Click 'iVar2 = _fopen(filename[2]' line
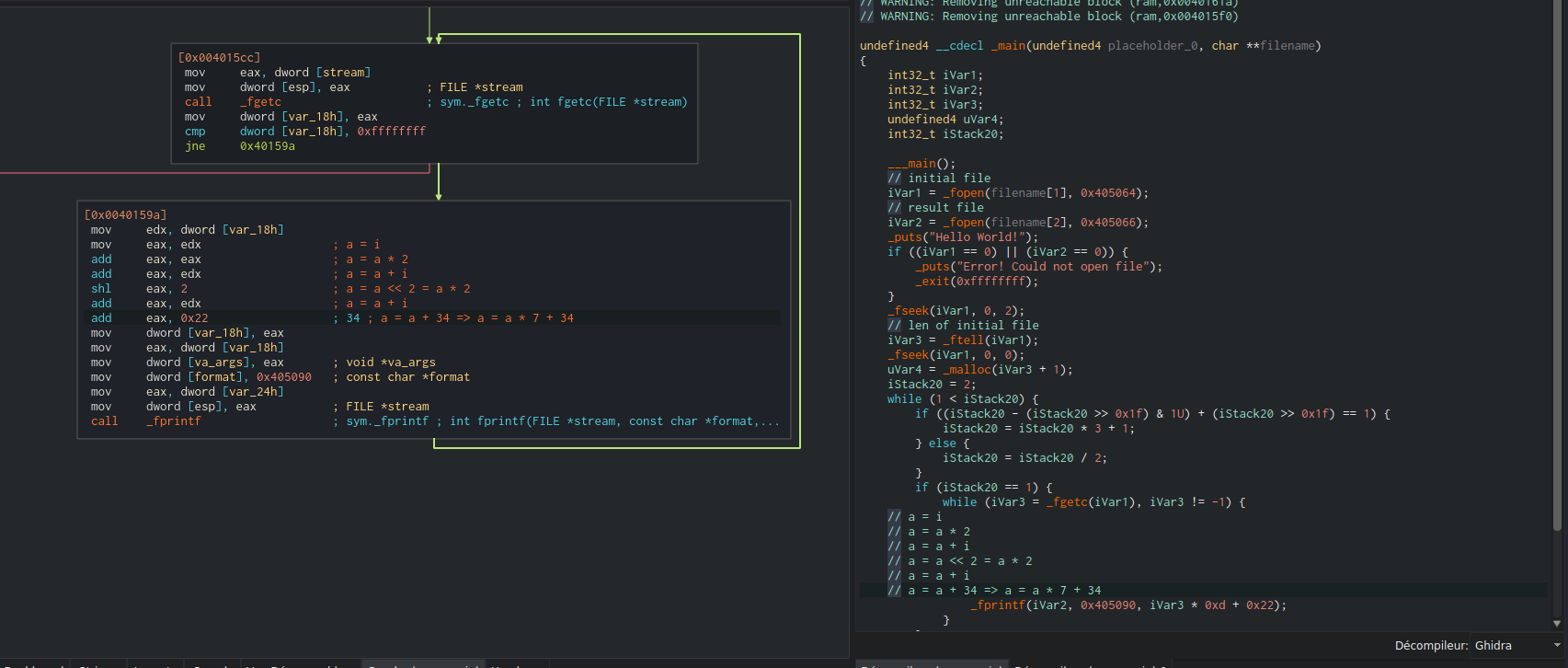Viewport: 1568px width, 668px height. click(x=1018, y=222)
